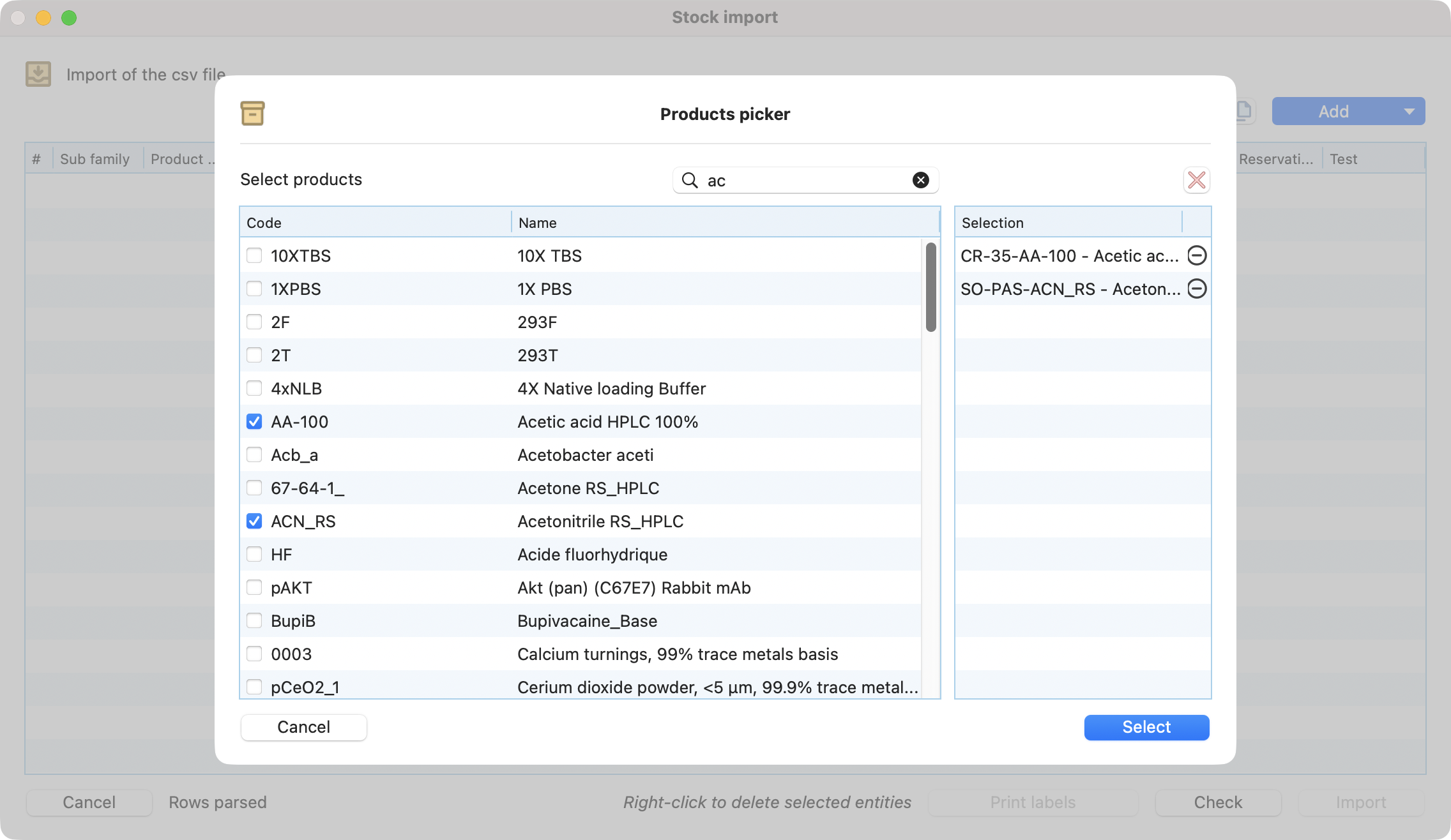Click the document icon beside Add button
1451x840 pixels.
(x=1244, y=111)
